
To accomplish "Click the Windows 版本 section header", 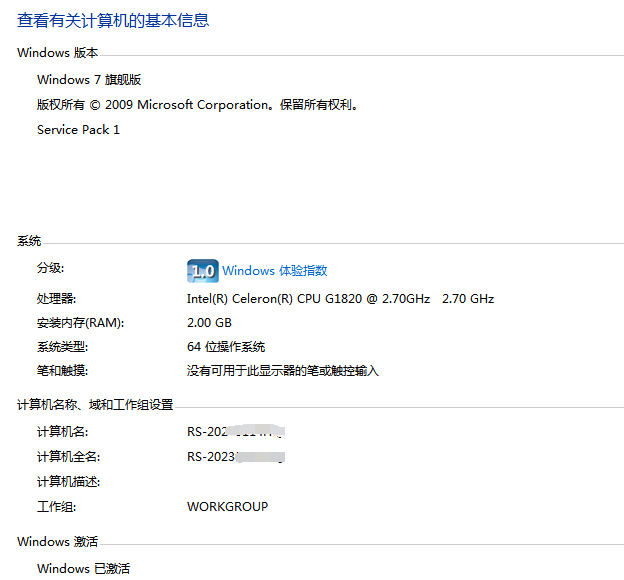I will 58,53.
